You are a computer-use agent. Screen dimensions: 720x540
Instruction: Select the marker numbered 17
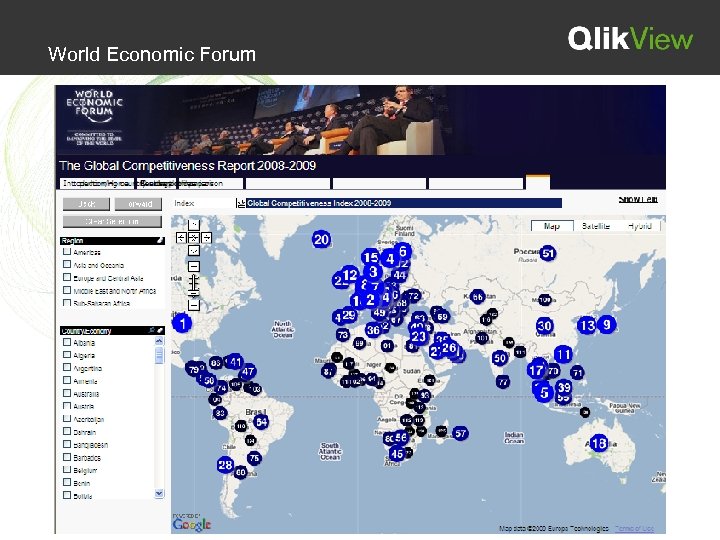click(x=536, y=370)
